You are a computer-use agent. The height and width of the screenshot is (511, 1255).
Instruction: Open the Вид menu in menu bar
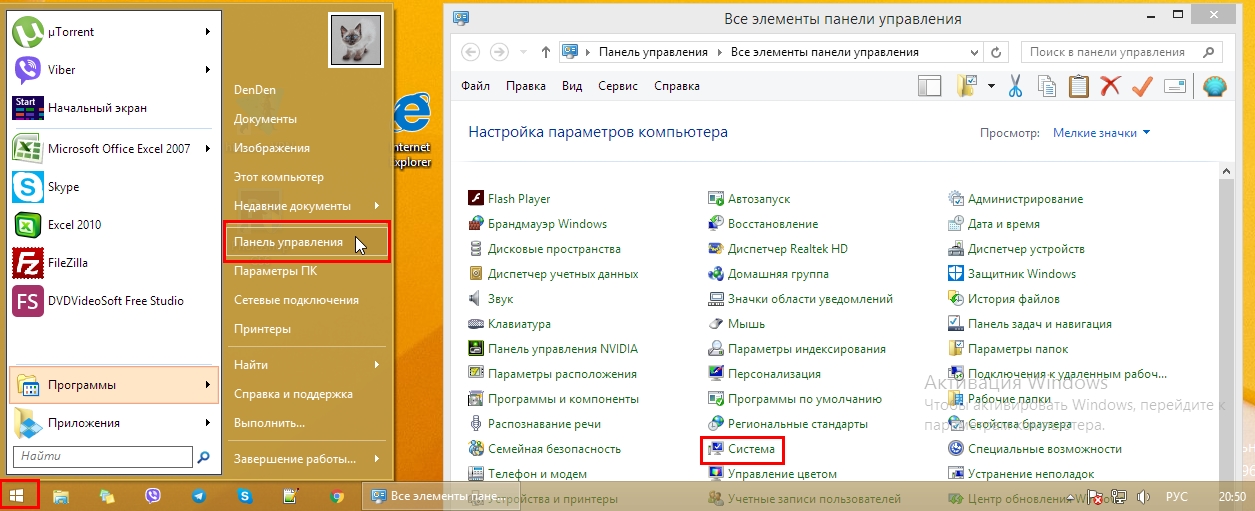coord(572,87)
